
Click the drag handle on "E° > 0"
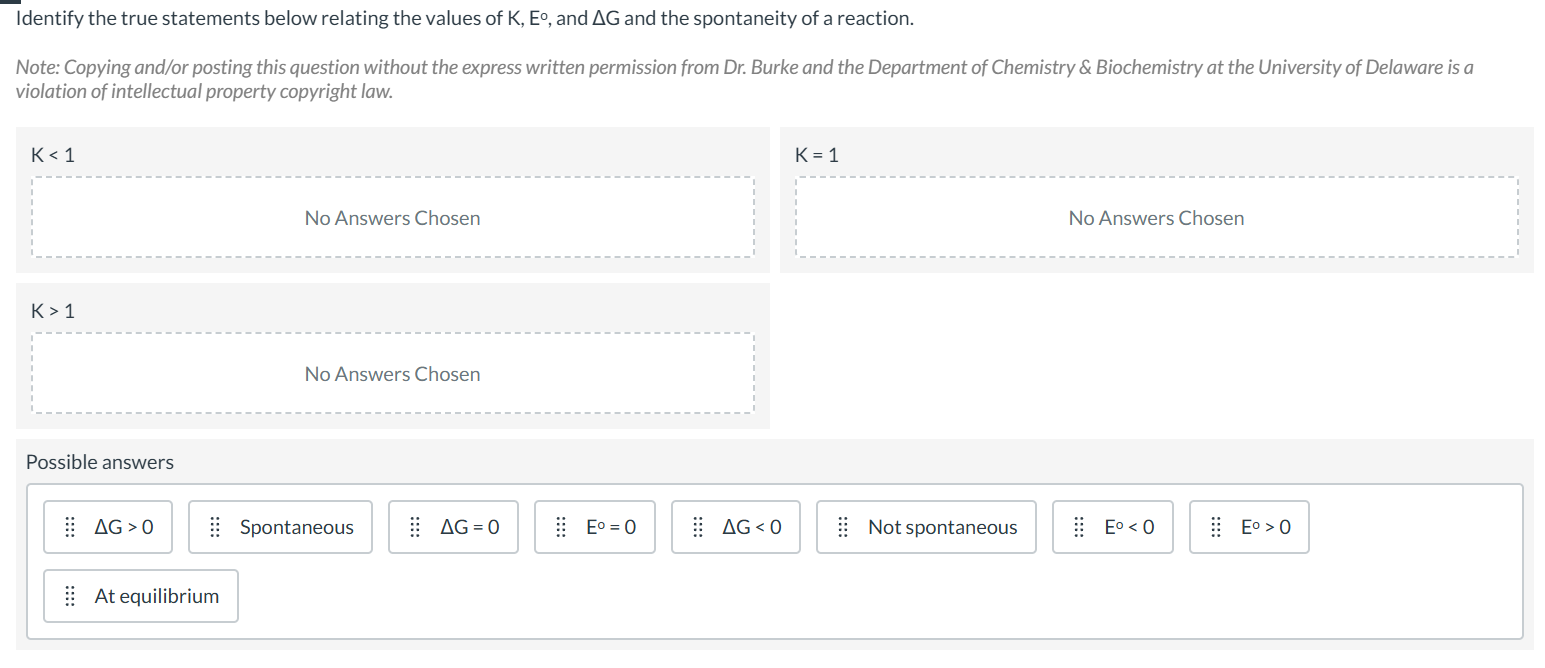coord(1215,527)
